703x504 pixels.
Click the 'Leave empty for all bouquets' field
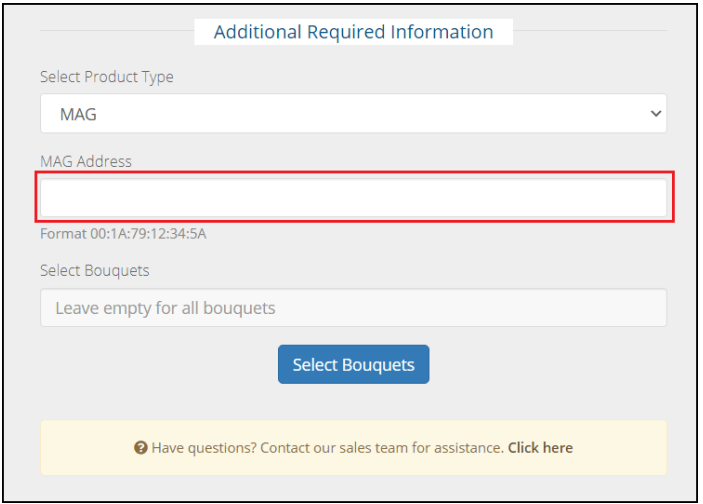[x=353, y=308]
